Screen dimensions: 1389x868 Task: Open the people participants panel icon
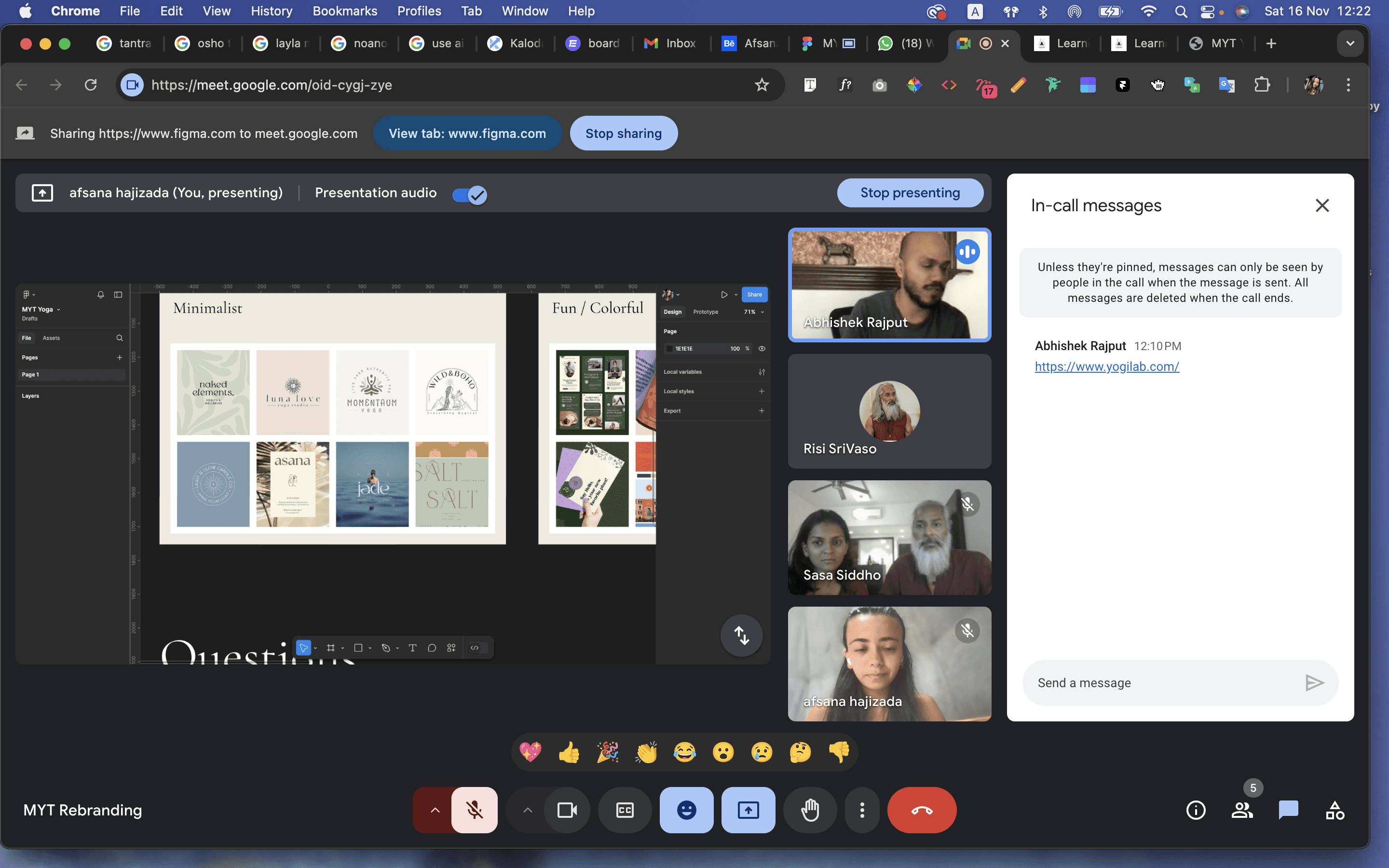(1242, 810)
